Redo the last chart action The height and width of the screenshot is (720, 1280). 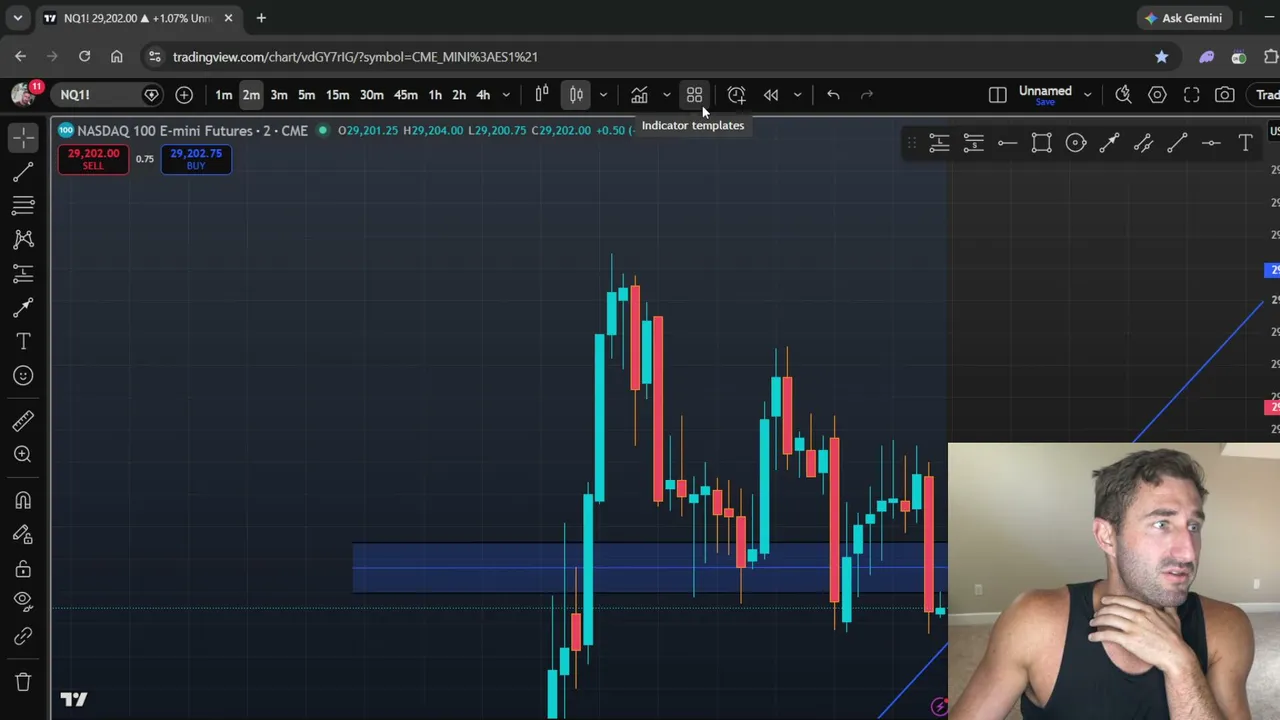[867, 95]
